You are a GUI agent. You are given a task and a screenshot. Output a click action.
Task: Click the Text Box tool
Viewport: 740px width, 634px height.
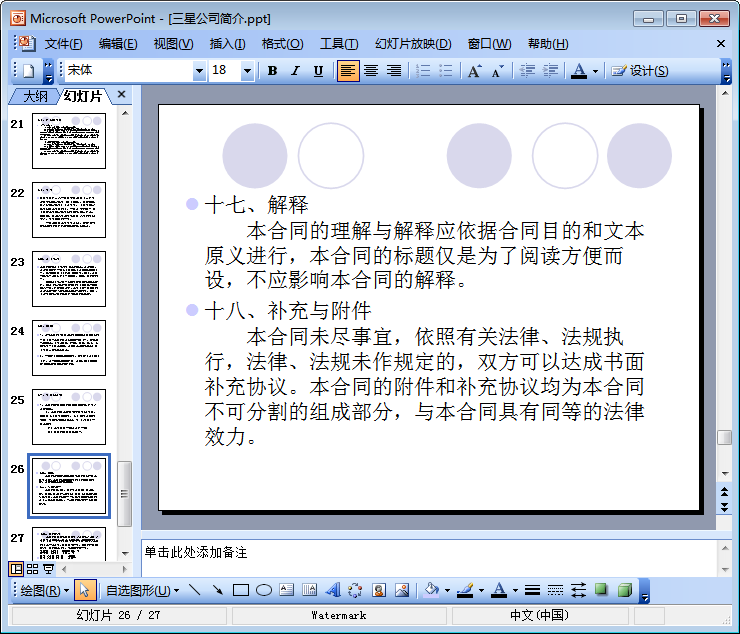(x=287, y=590)
